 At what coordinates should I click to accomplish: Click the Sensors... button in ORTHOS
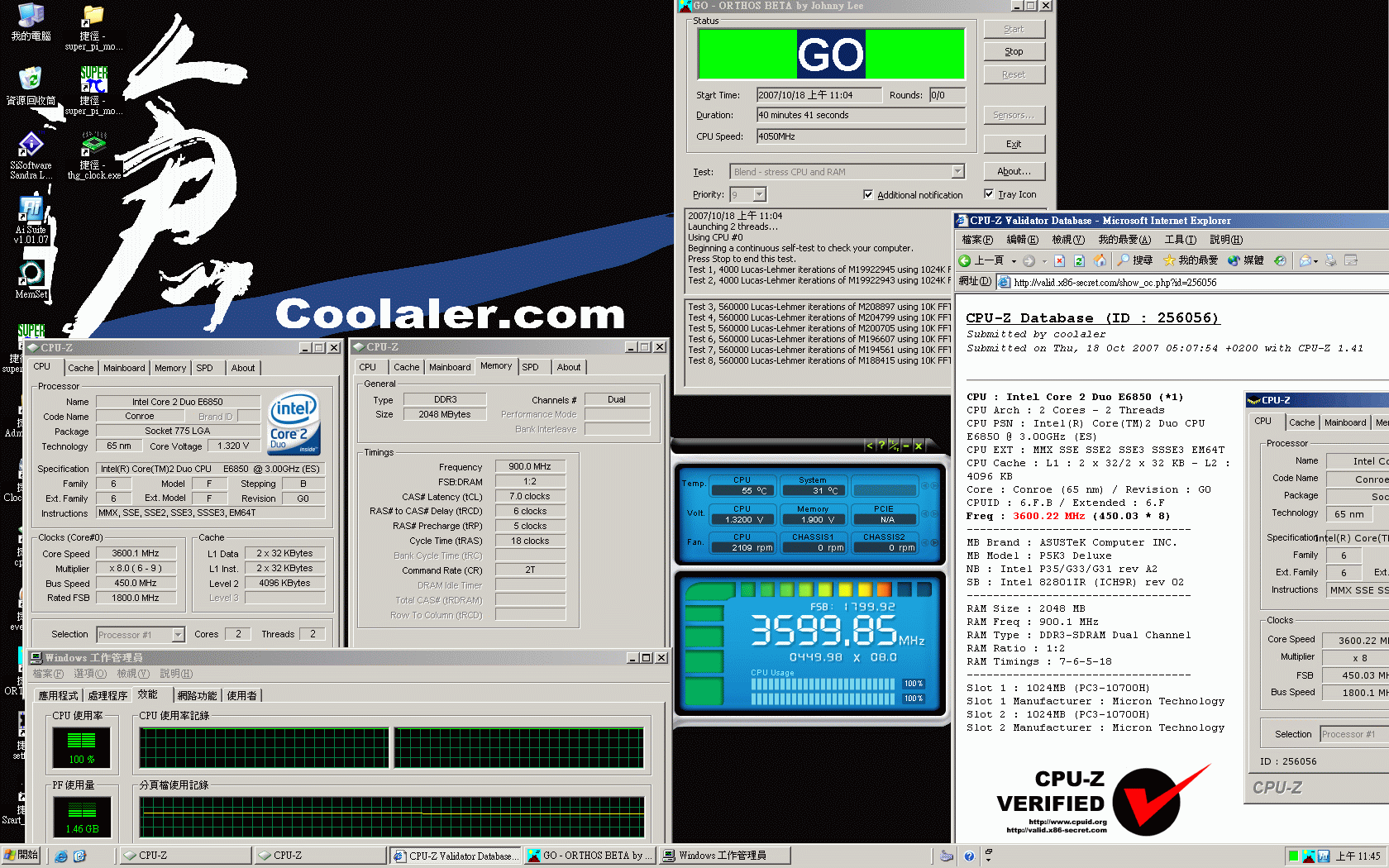[1014, 115]
